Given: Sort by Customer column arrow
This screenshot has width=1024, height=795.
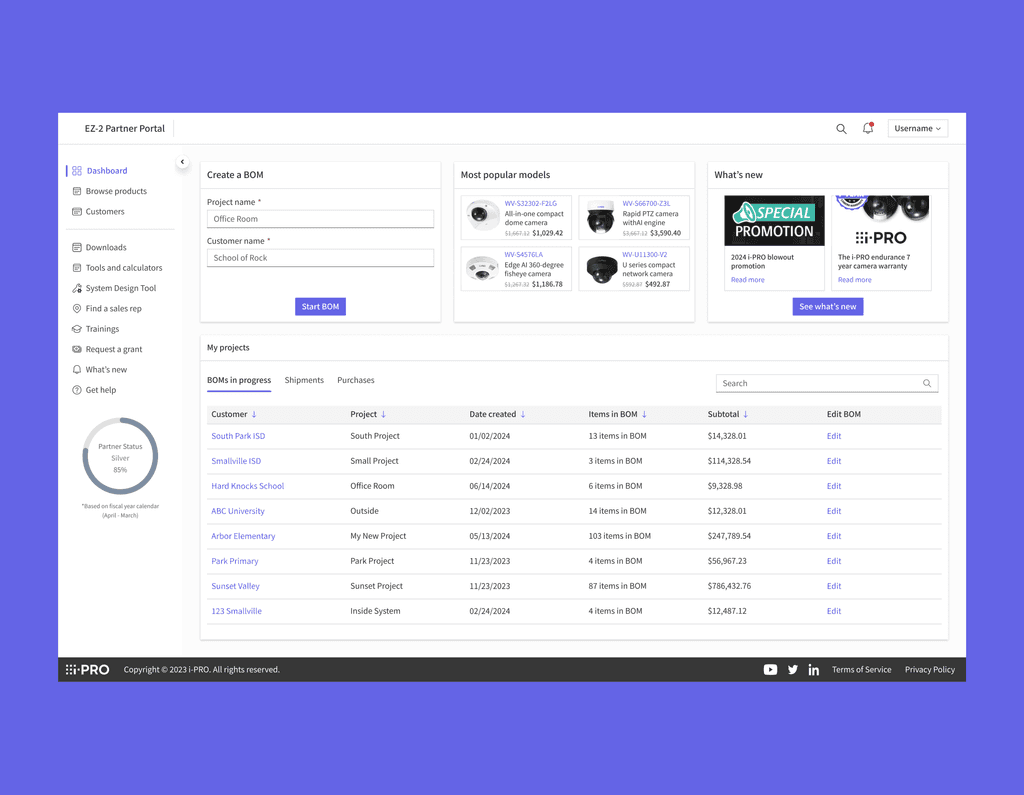Looking at the screenshot, I should [254, 414].
